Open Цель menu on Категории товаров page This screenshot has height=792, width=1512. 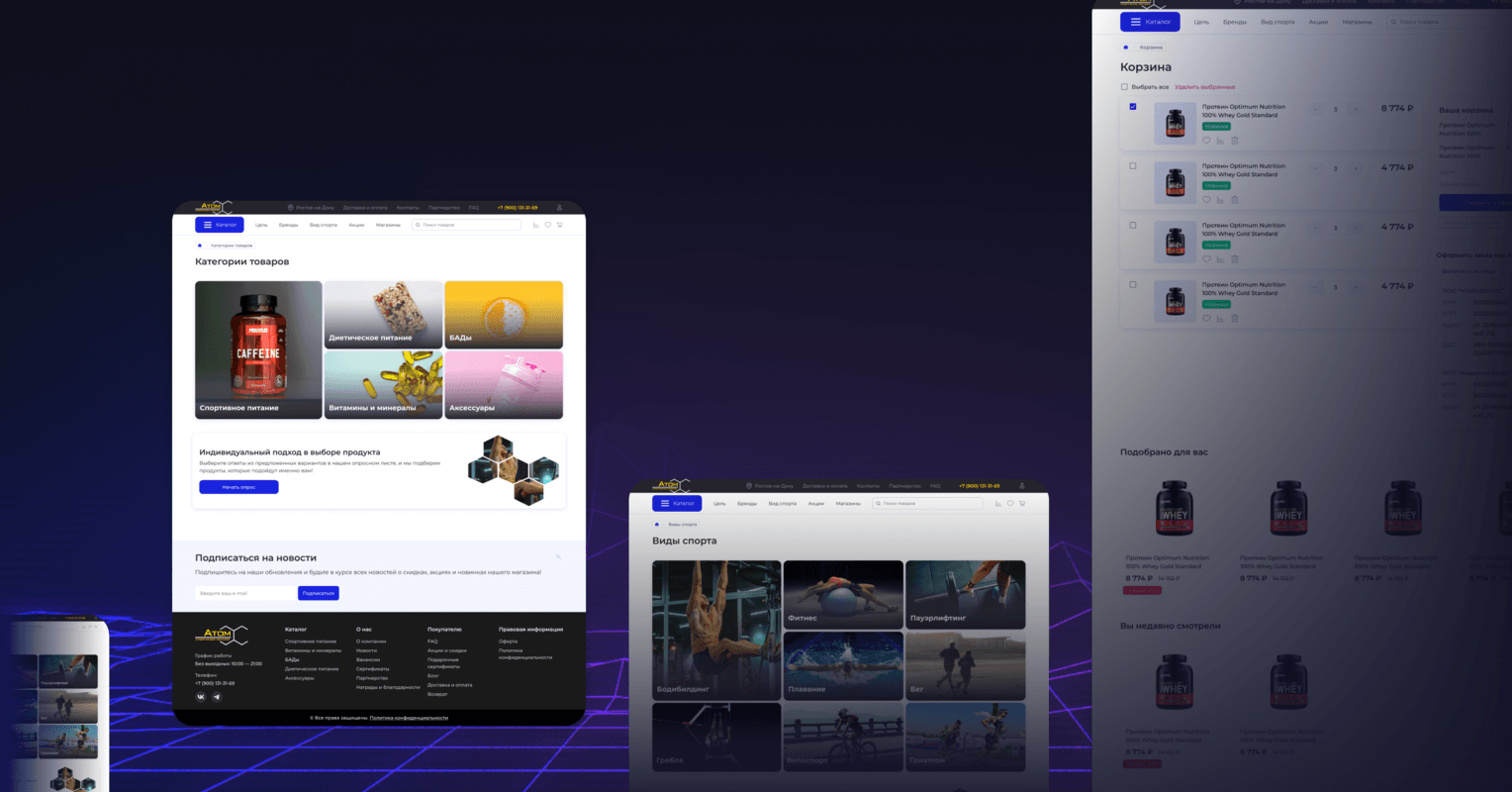point(261,225)
